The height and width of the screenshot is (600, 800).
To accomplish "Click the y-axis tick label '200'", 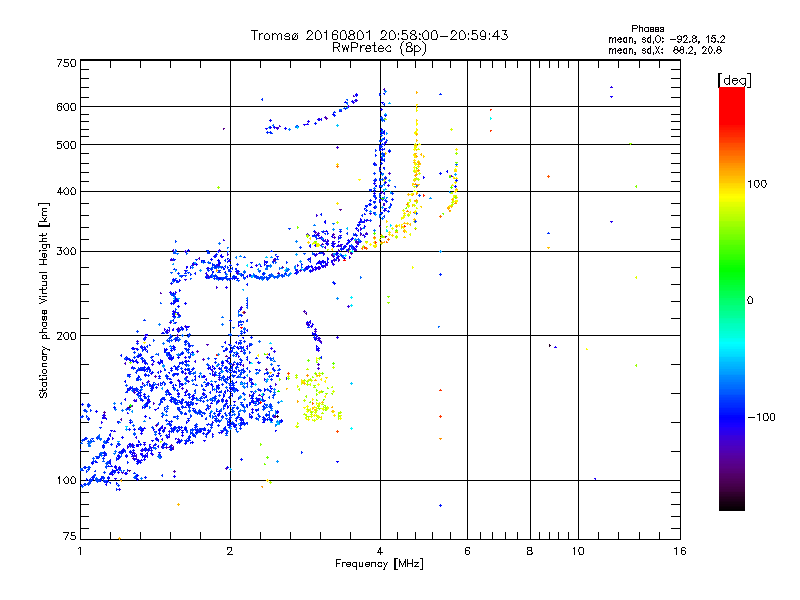I will [x=66, y=336].
